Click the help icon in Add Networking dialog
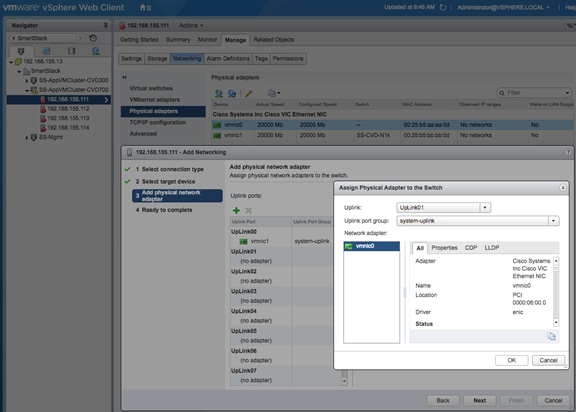The image size is (576, 412). pyautogui.click(x=568, y=152)
